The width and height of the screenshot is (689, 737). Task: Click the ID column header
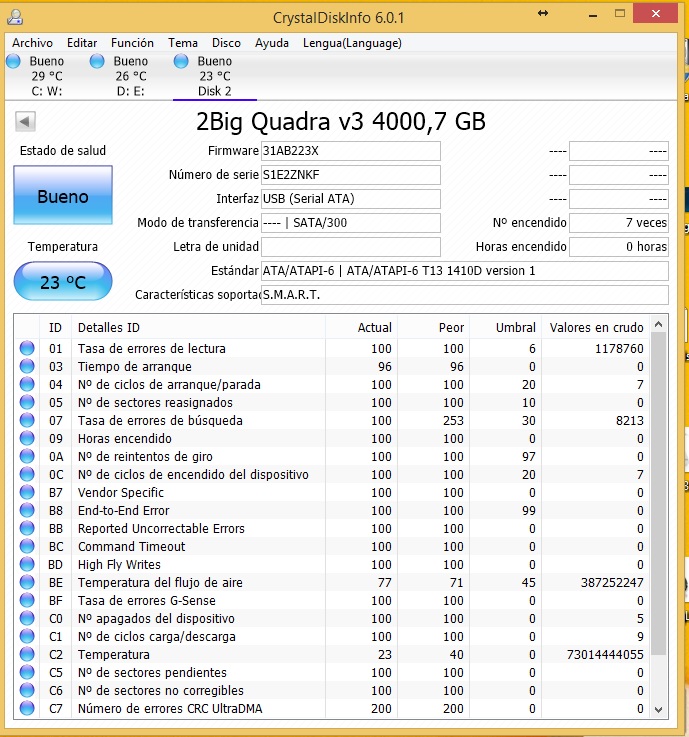click(55, 328)
